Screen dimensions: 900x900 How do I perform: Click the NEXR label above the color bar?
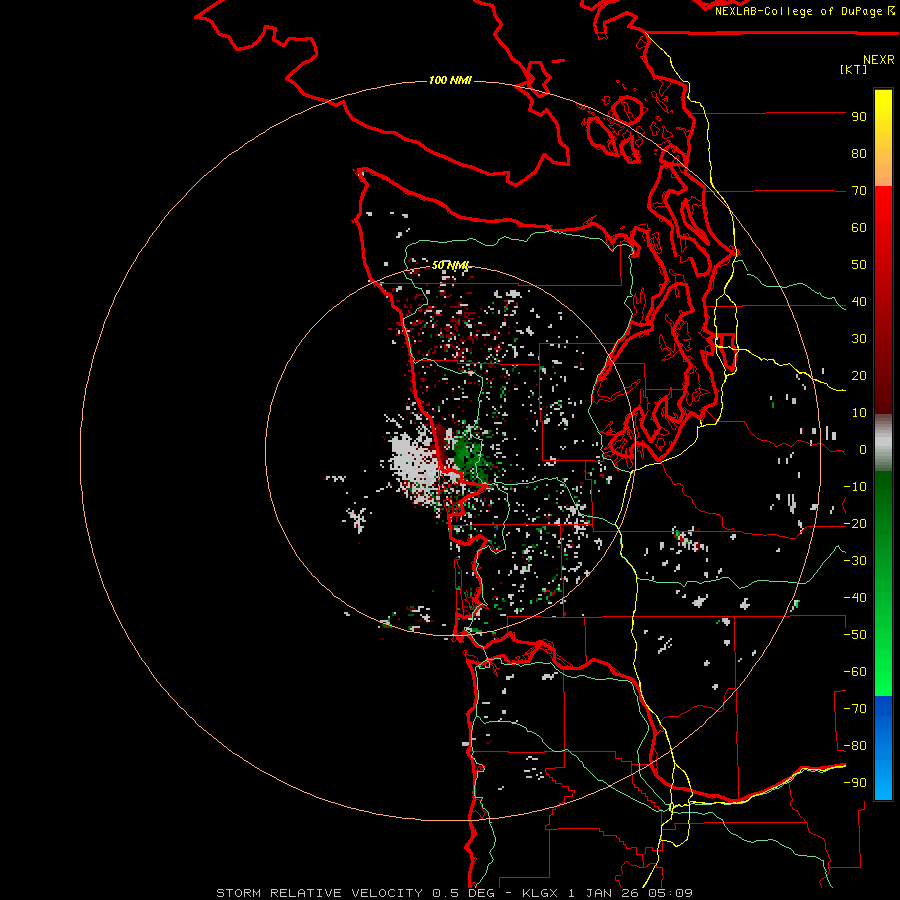point(878,60)
